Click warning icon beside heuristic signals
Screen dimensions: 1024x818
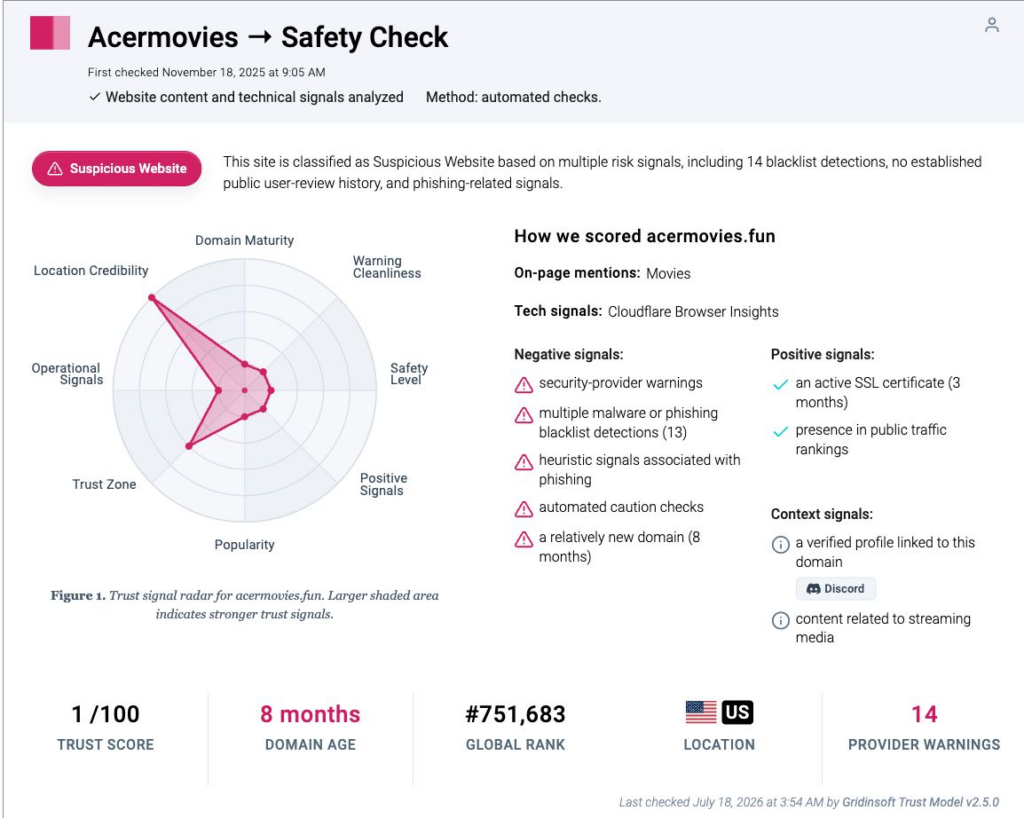click(524, 462)
